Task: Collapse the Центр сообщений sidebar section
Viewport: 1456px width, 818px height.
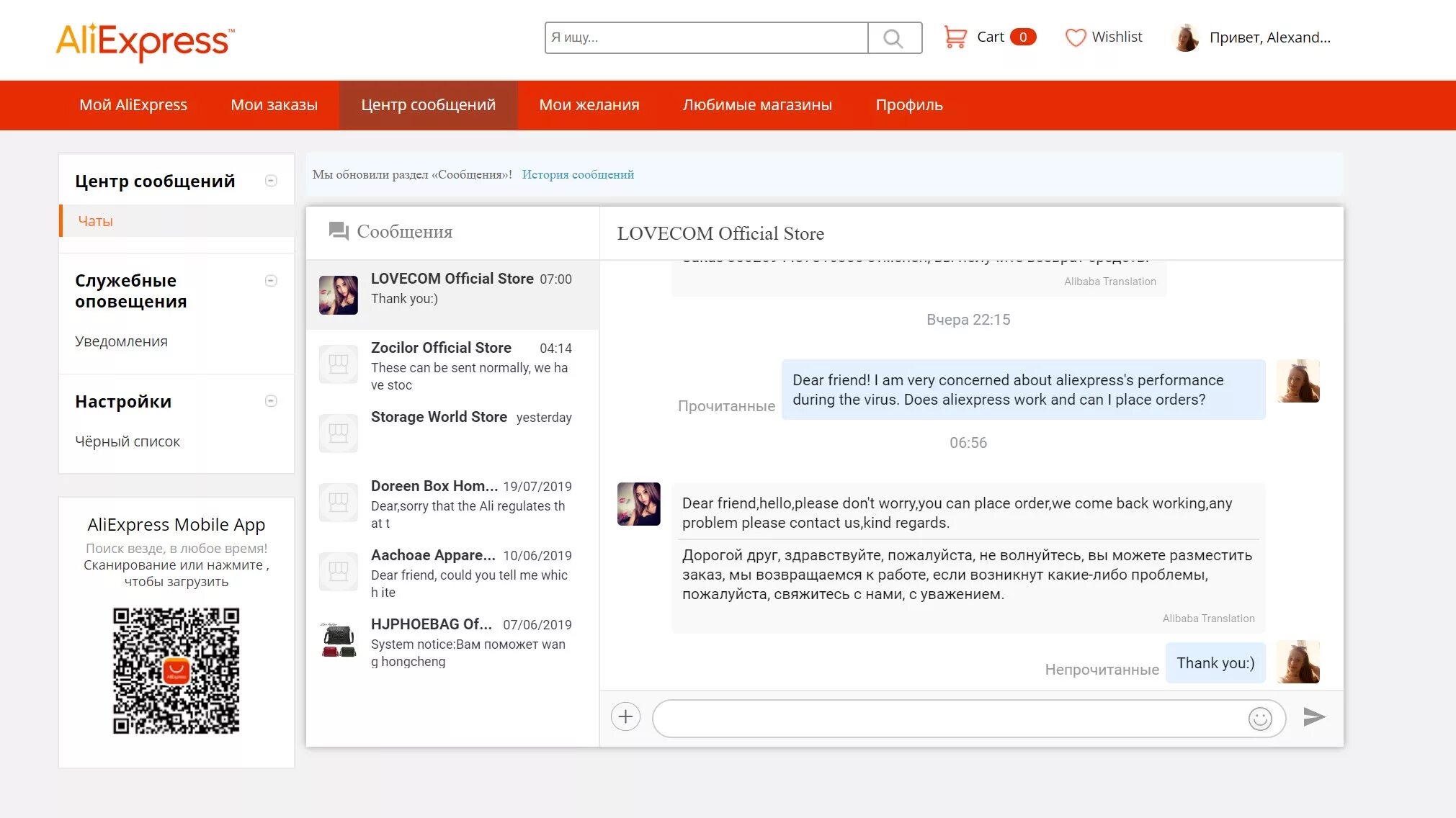Action: [271, 181]
